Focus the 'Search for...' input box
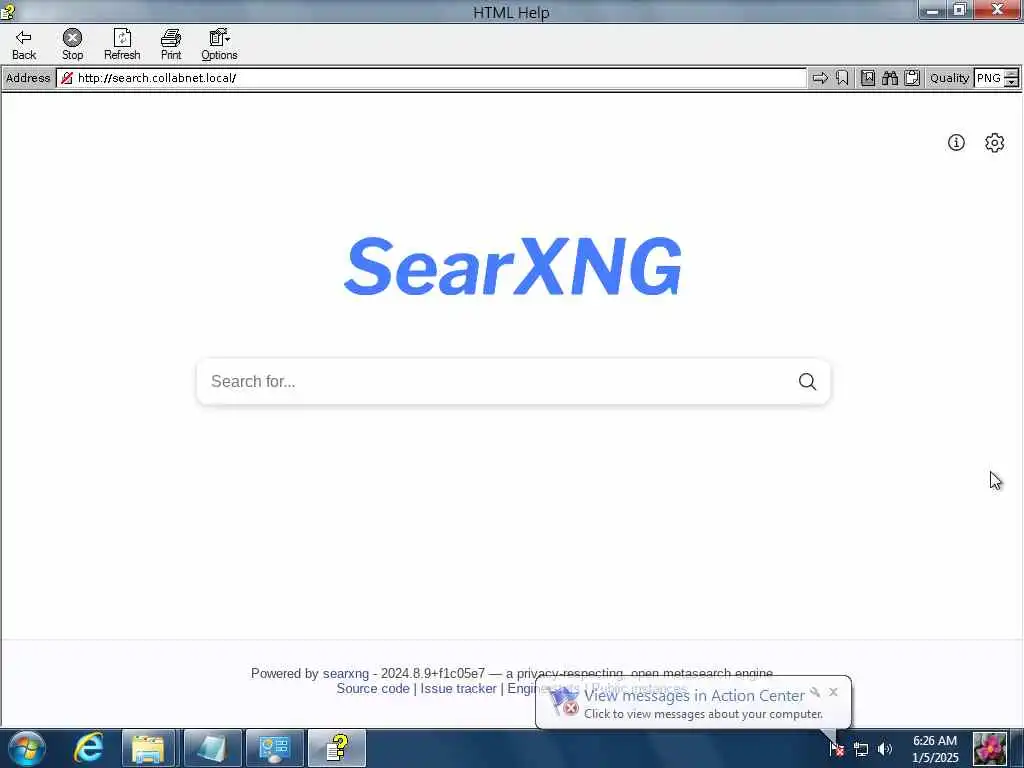Image resolution: width=1024 pixels, height=768 pixels. (496, 381)
